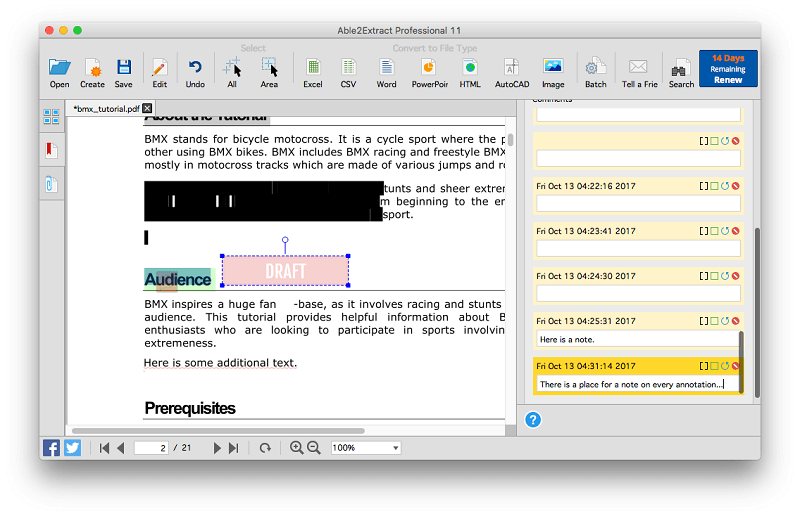The image size is (800, 516).
Task: Choose the Select Area tool
Action: click(x=269, y=72)
